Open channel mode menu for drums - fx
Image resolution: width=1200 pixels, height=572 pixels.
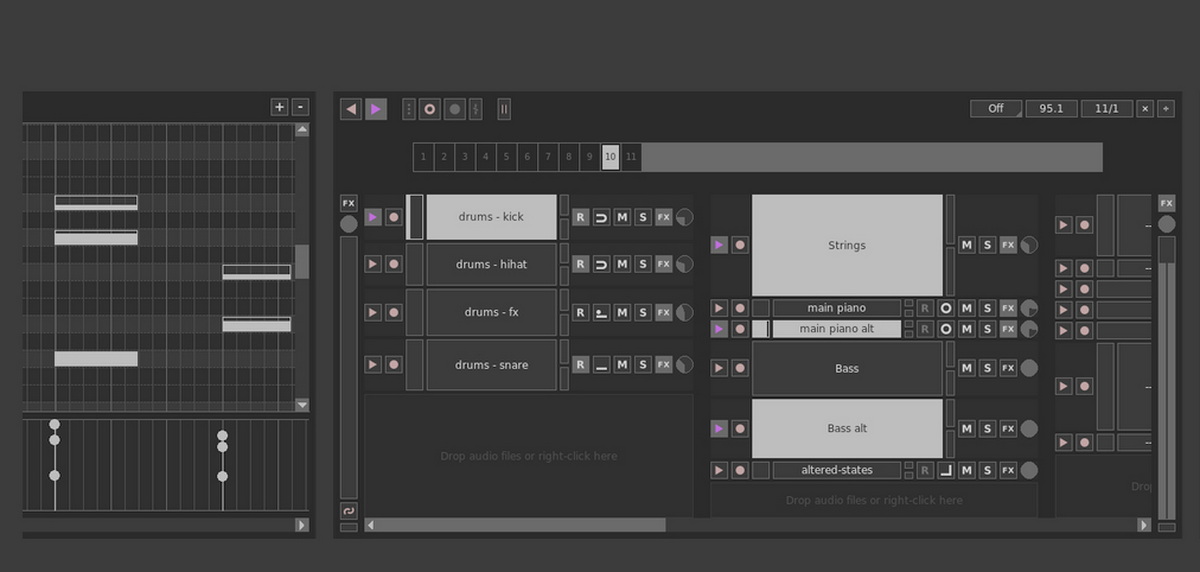(601, 312)
